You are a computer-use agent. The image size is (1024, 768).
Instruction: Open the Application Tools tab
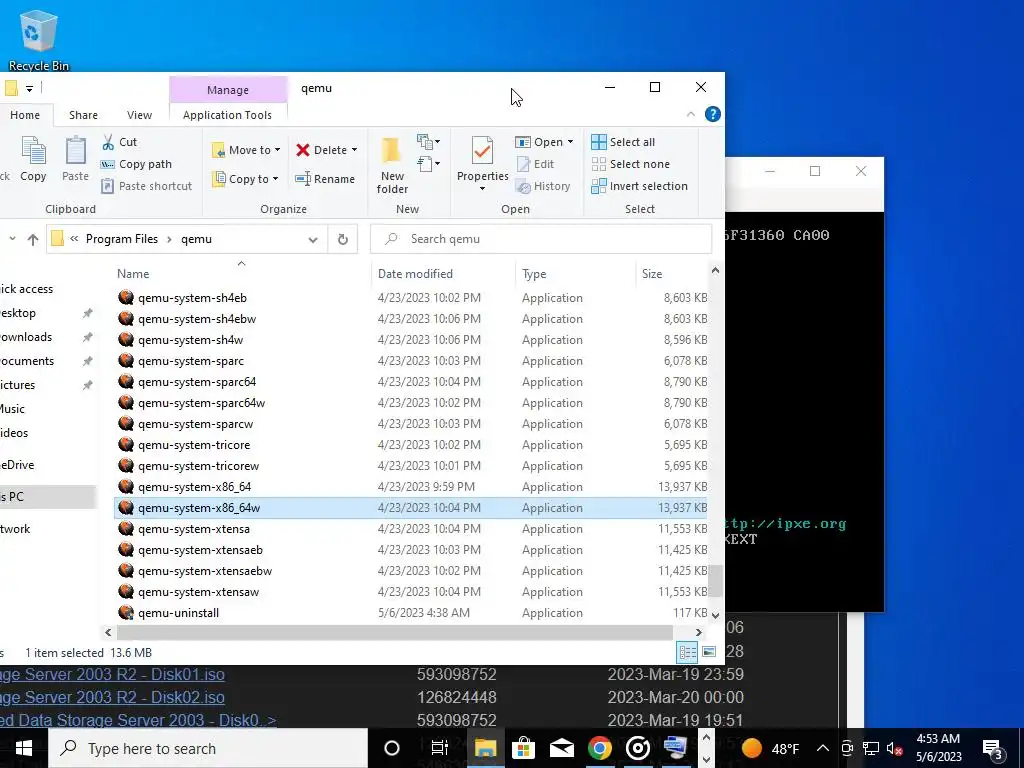click(227, 115)
